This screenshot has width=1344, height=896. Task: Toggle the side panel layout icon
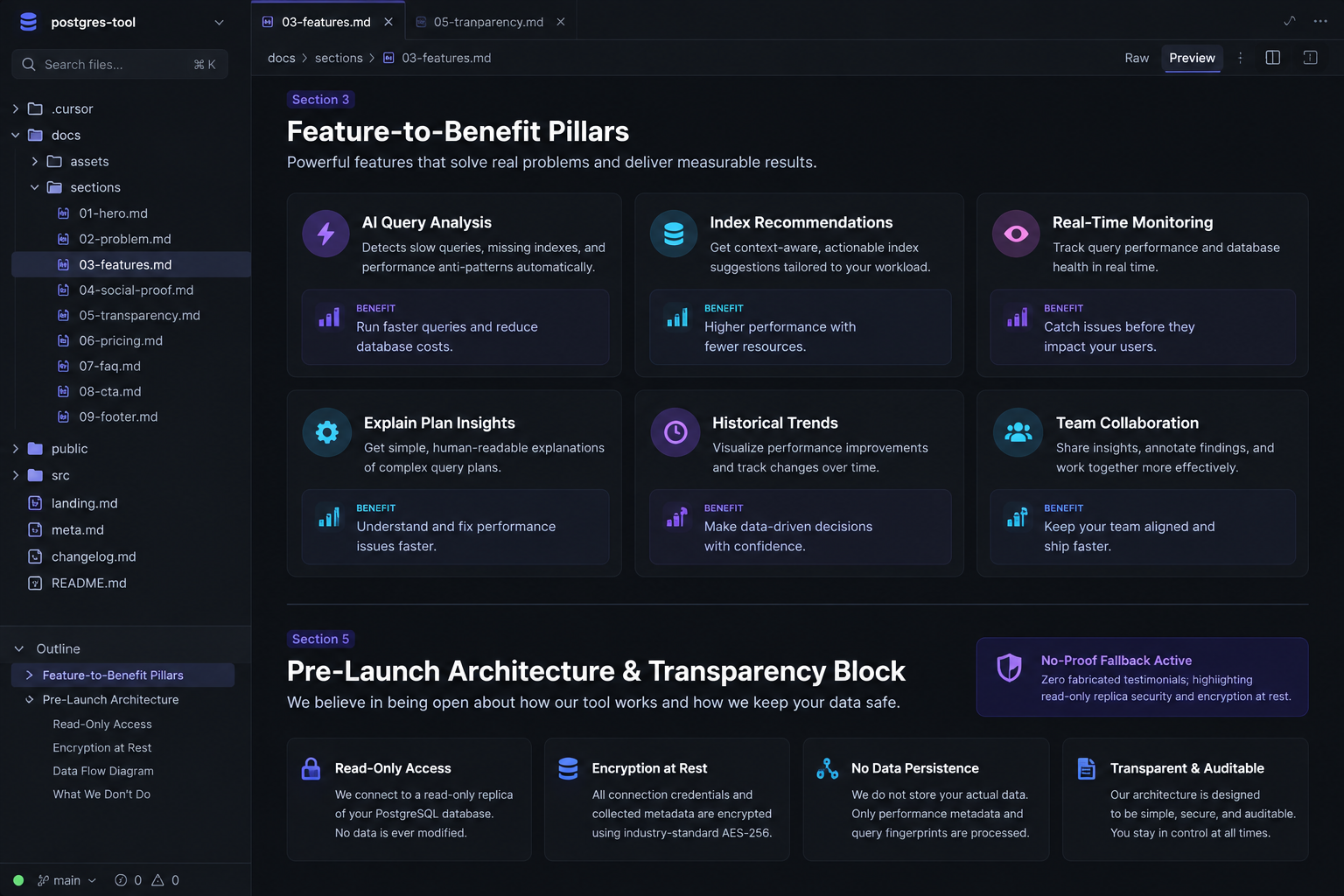pos(1310,58)
